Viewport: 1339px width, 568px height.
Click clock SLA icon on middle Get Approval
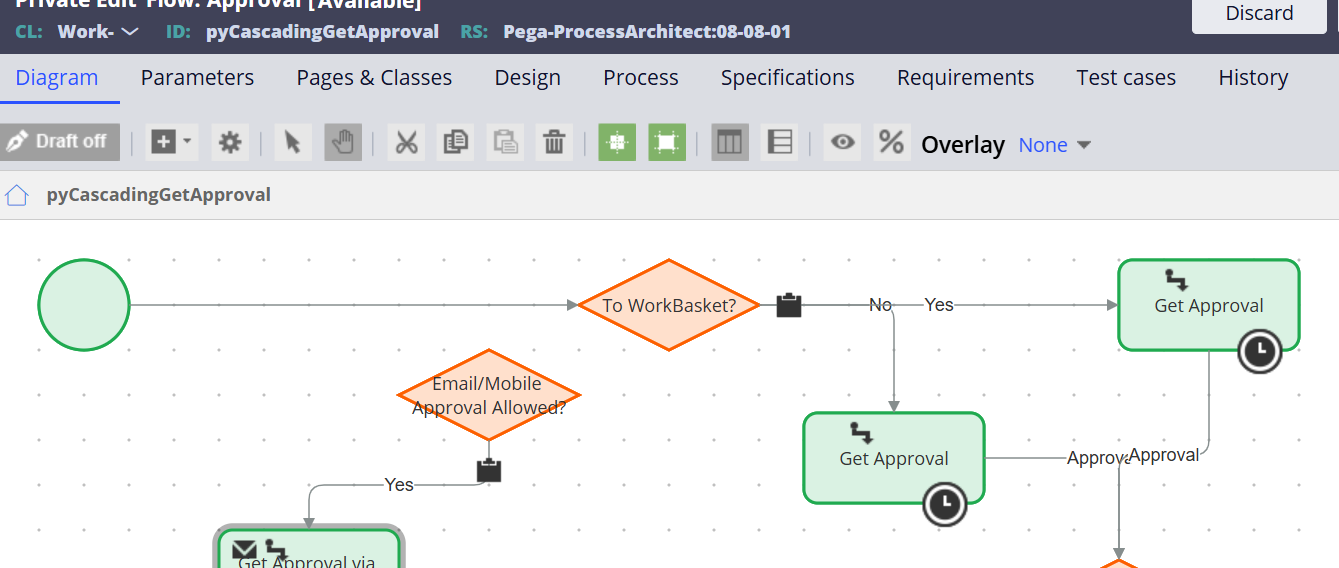tap(945, 504)
